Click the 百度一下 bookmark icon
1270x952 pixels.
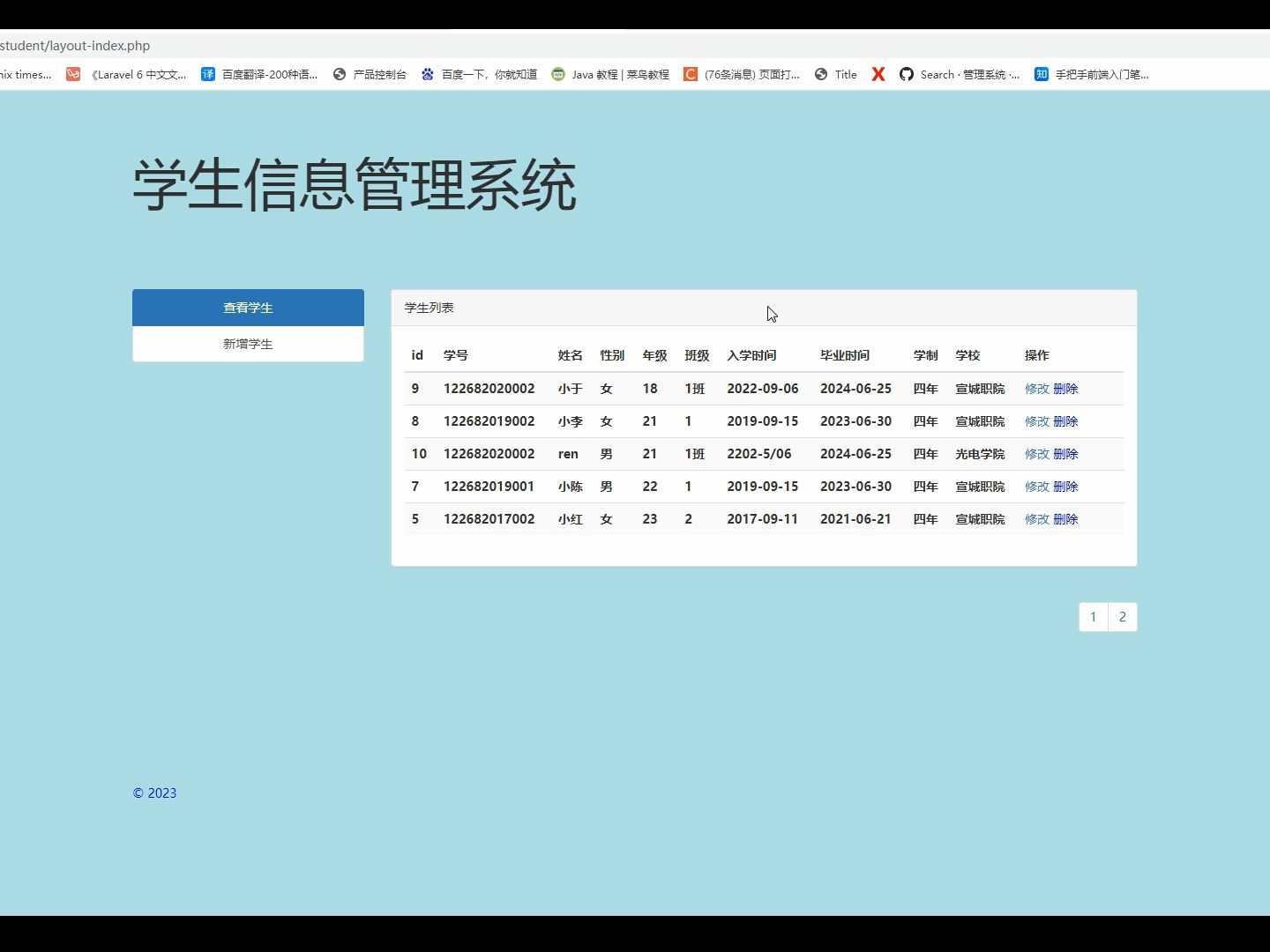[x=429, y=74]
